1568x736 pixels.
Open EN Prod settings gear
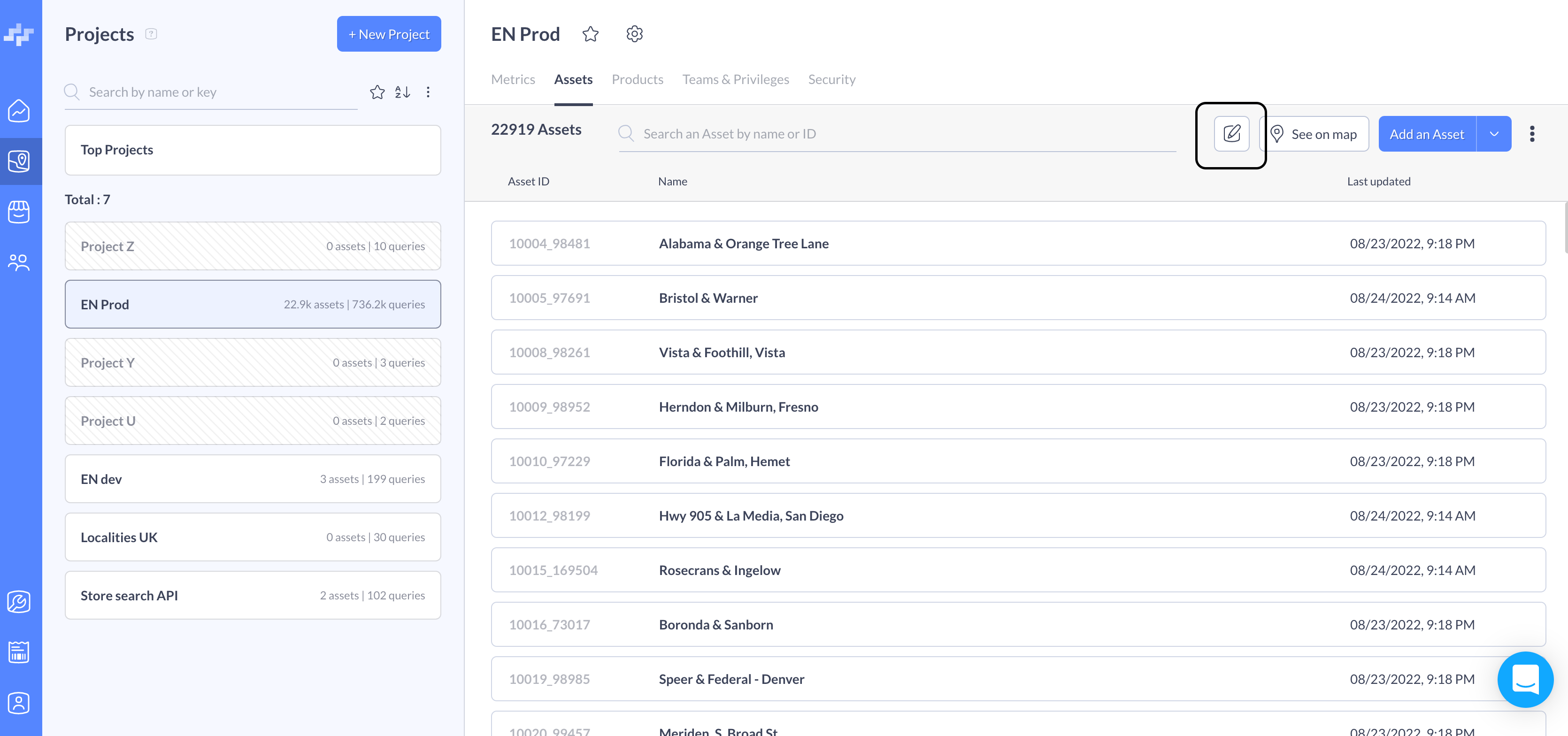tap(634, 34)
